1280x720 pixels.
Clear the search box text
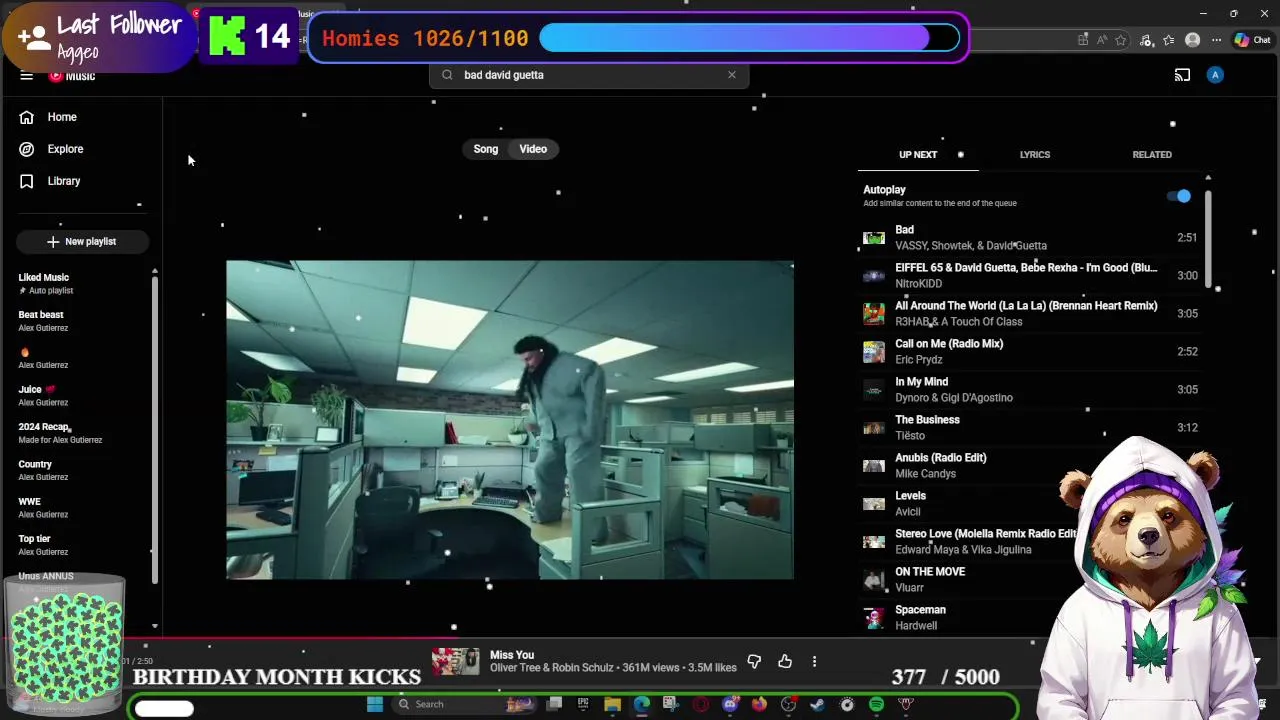(732, 75)
